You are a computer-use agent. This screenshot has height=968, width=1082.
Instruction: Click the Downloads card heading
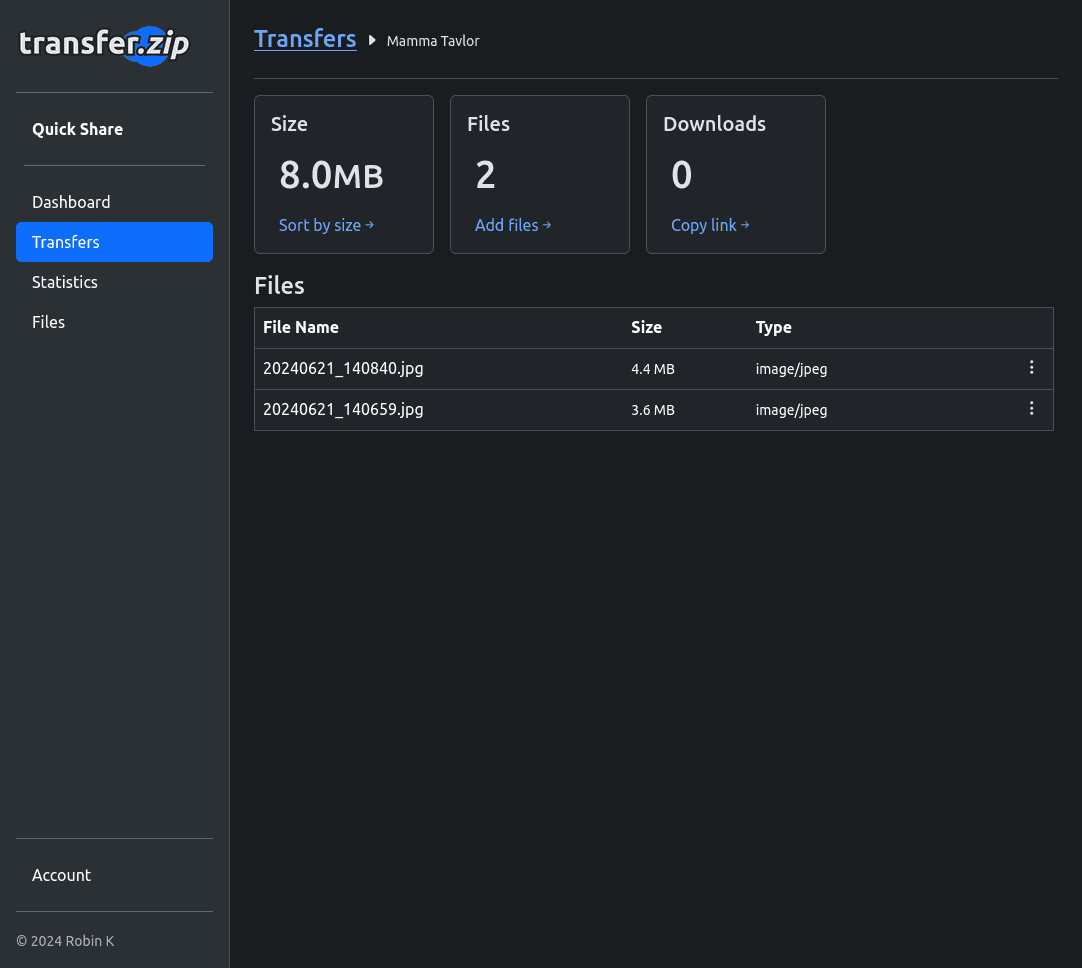tap(714, 124)
